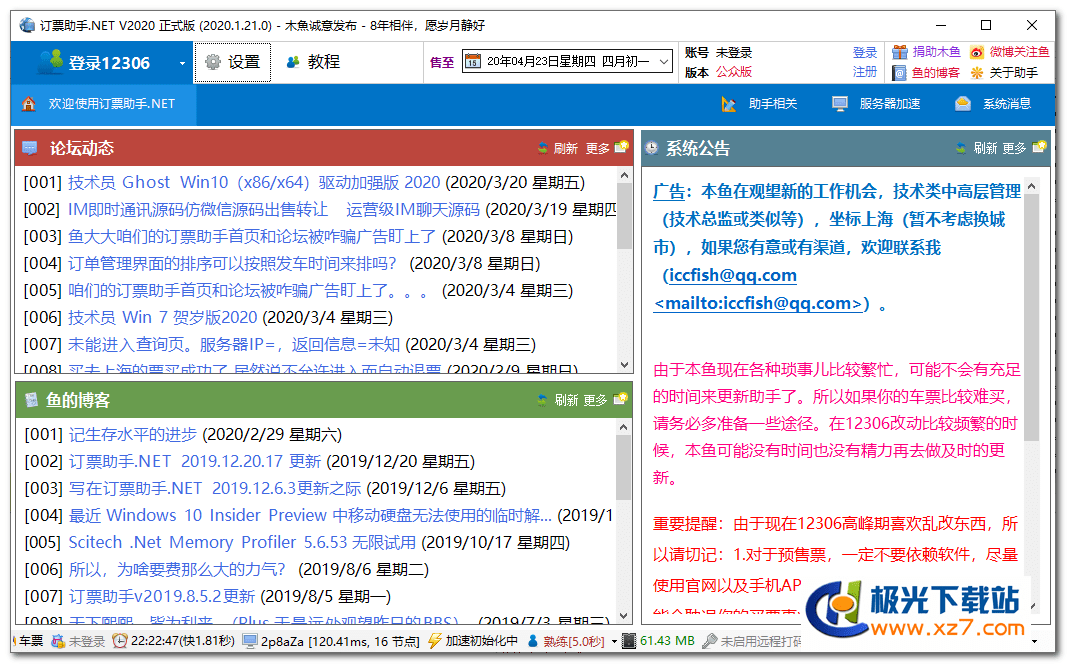Click the 系统公告 scroll-up arrow
The width and height of the screenshot is (1067, 664).
click(x=1032, y=186)
